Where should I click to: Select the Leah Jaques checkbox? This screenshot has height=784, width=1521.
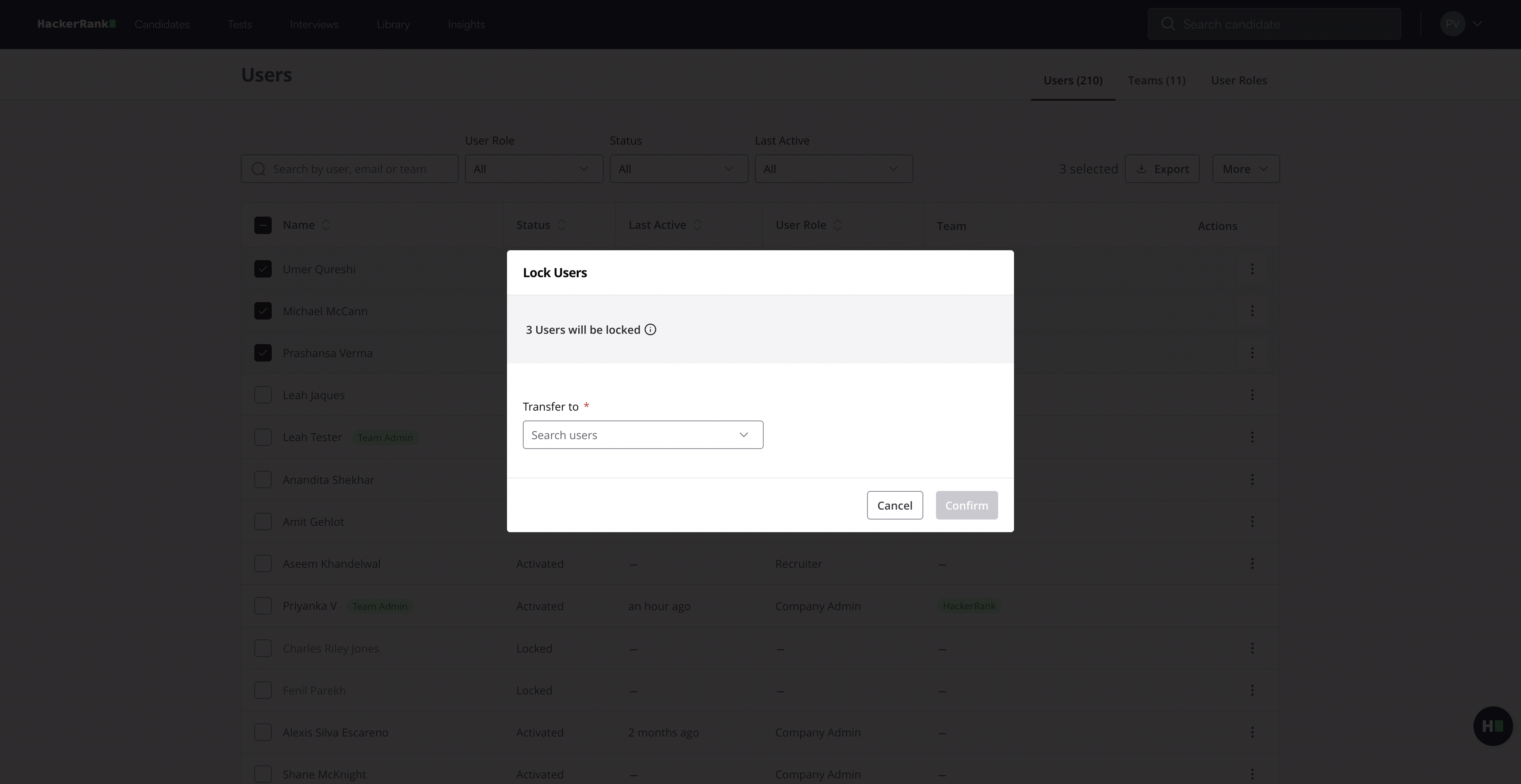point(263,395)
